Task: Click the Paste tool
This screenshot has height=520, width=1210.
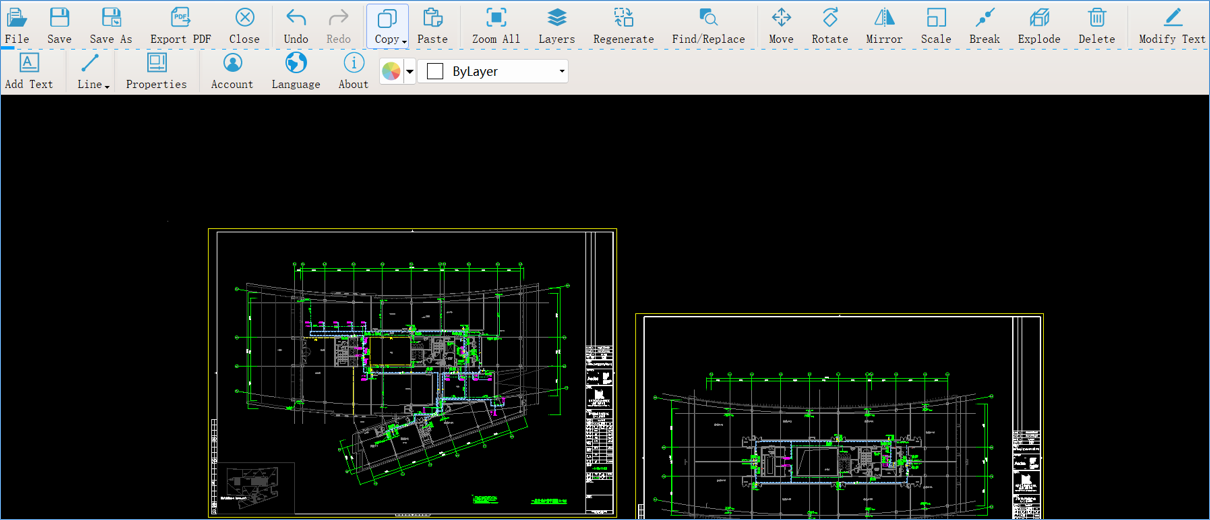Action: pyautogui.click(x=433, y=26)
